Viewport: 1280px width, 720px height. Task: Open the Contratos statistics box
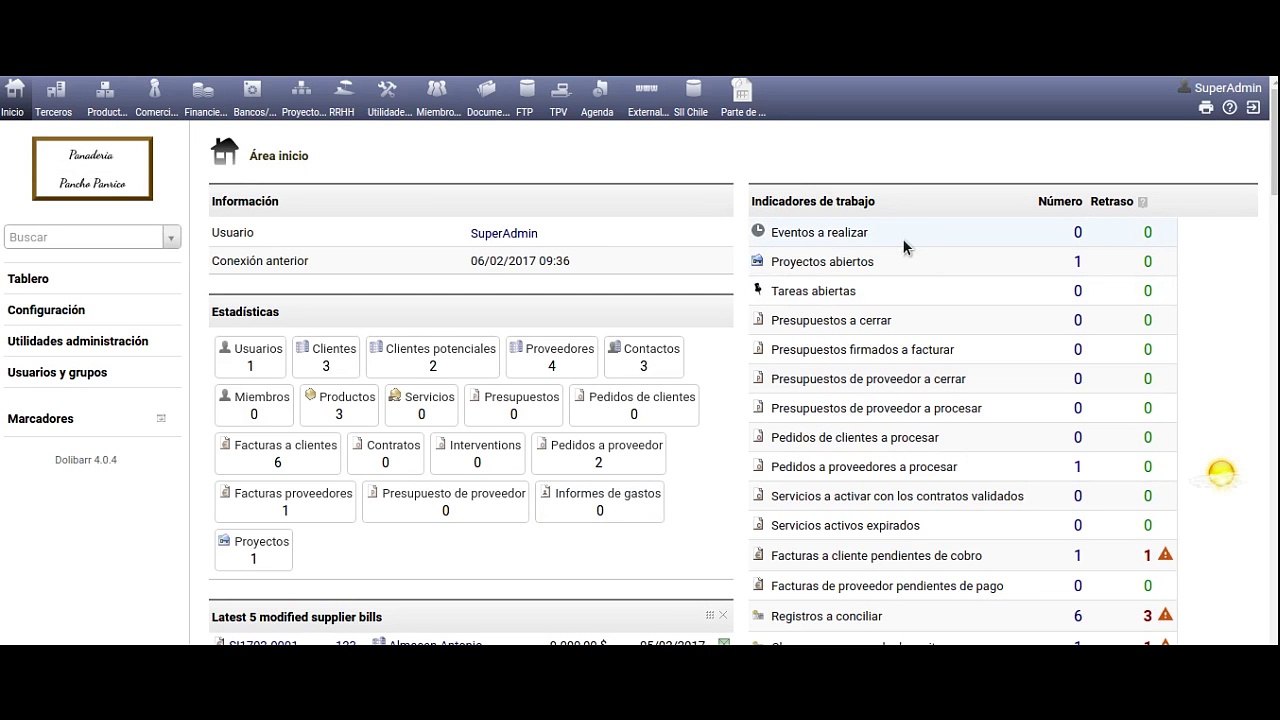pyautogui.click(x=386, y=453)
